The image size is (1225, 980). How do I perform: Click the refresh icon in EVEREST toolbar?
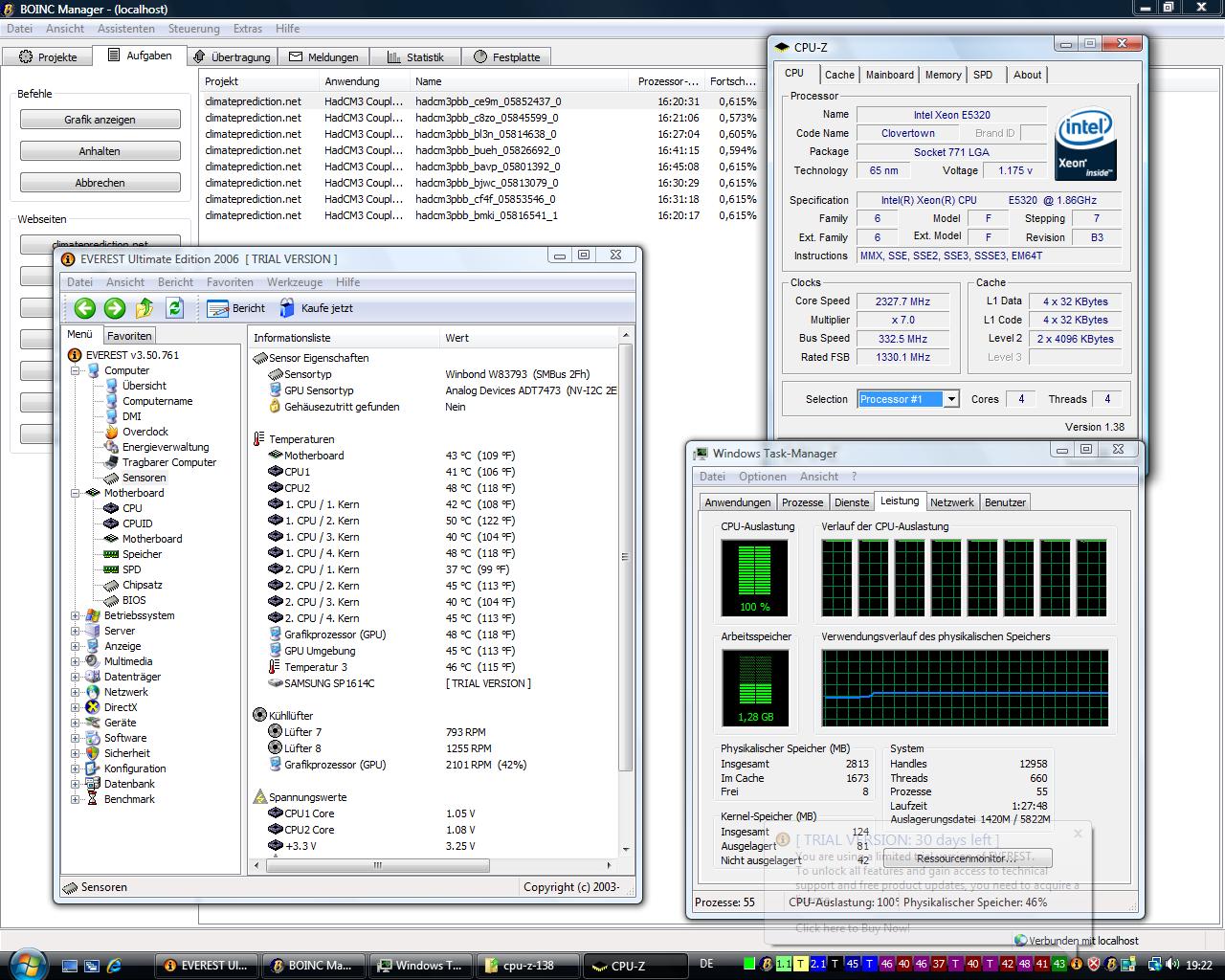pos(174,307)
